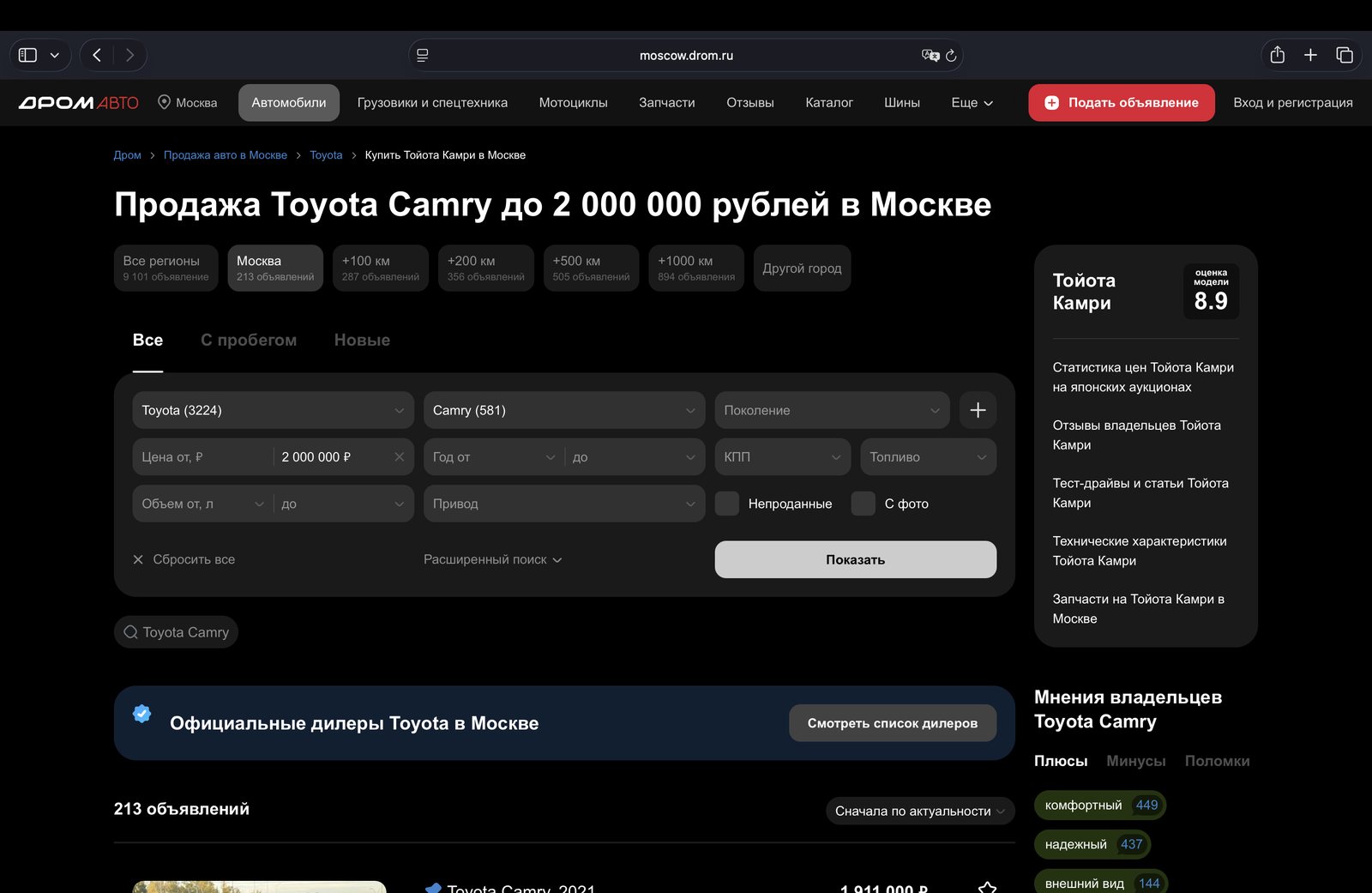Image resolution: width=1372 pixels, height=893 pixels.
Task: Open the Отзывы section
Action: [x=750, y=103]
